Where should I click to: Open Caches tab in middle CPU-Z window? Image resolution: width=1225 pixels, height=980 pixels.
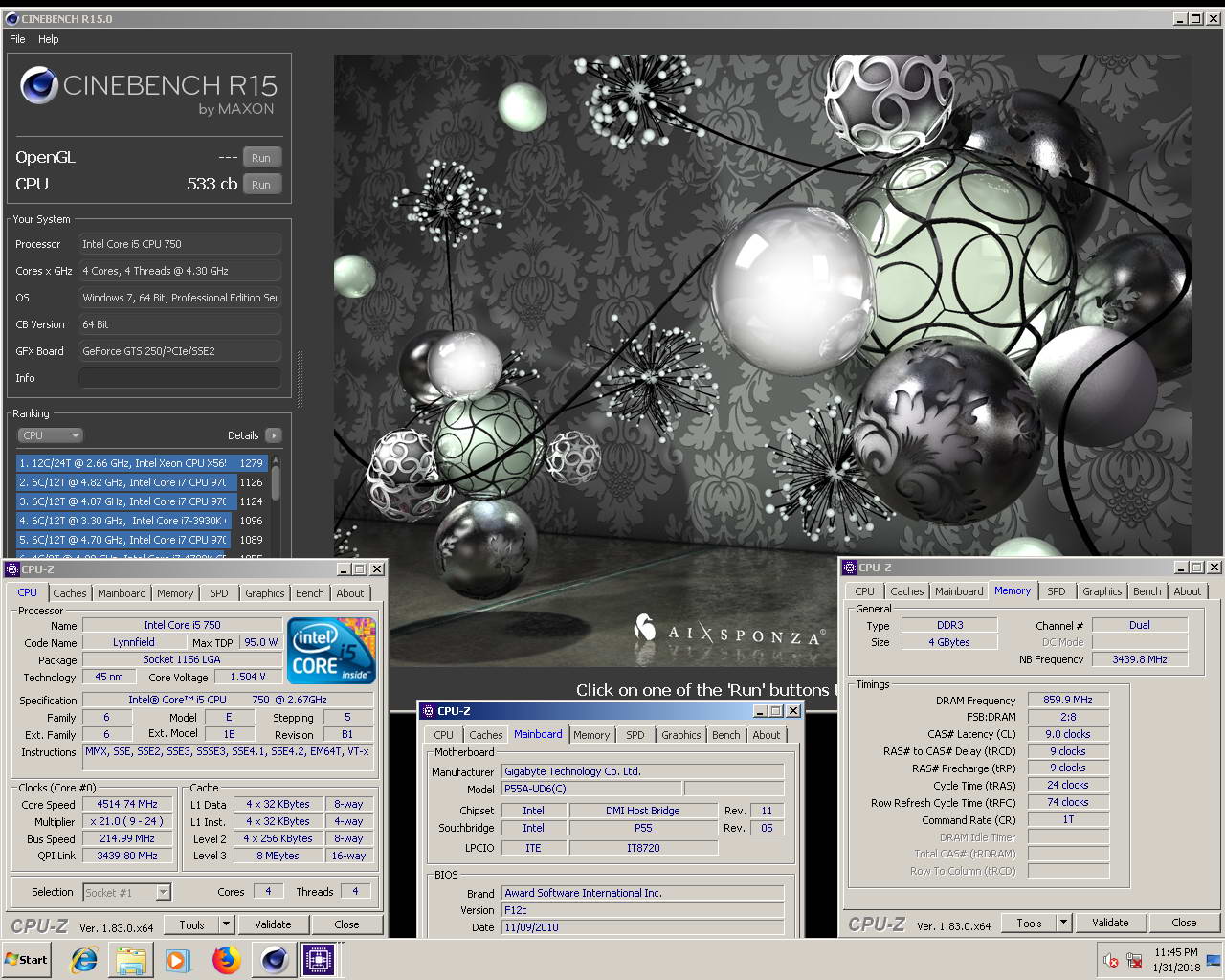[x=486, y=735]
